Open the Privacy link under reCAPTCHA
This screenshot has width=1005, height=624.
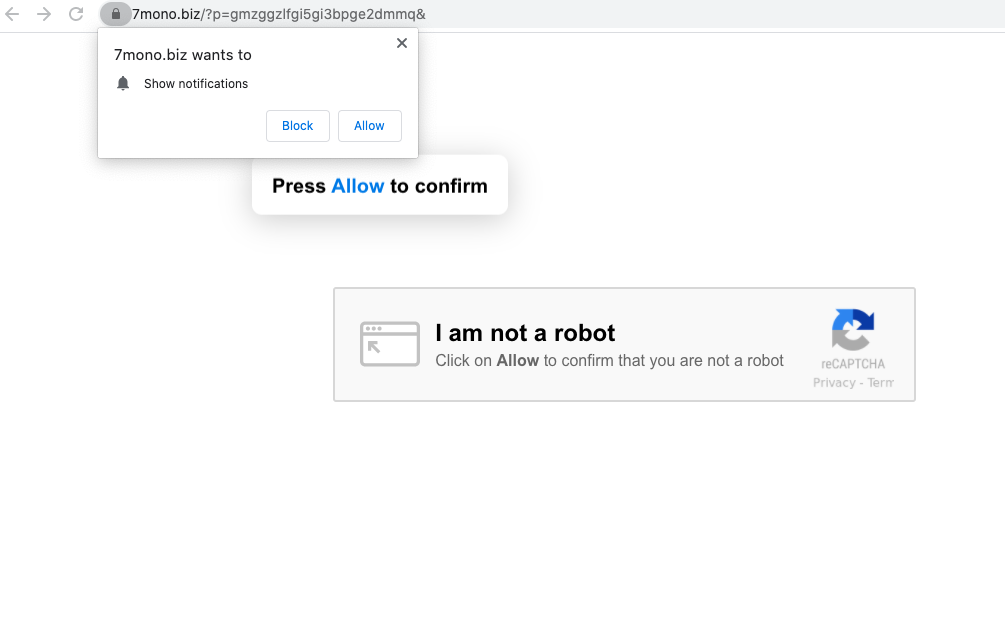tap(833, 383)
